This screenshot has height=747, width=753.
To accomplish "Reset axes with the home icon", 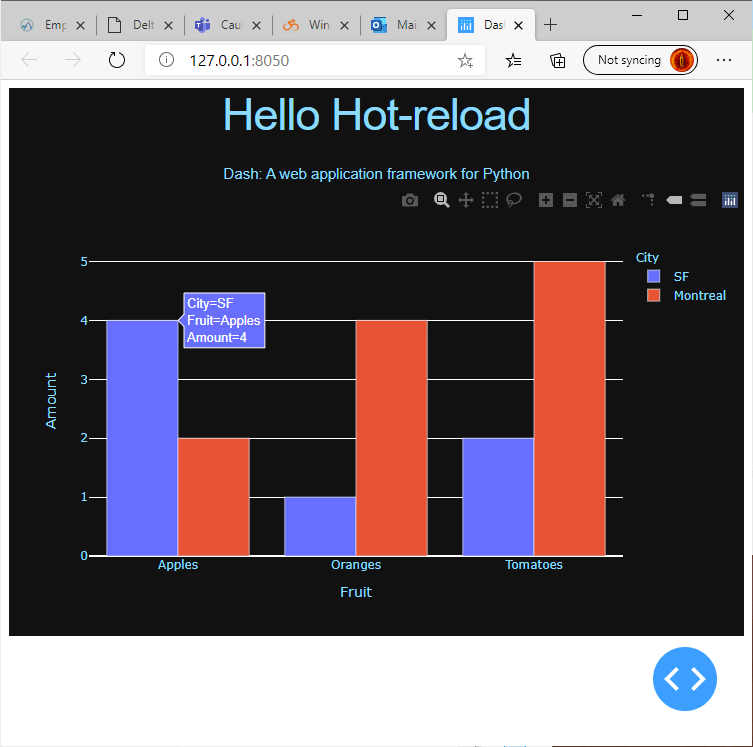I will click(x=618, y=200).
